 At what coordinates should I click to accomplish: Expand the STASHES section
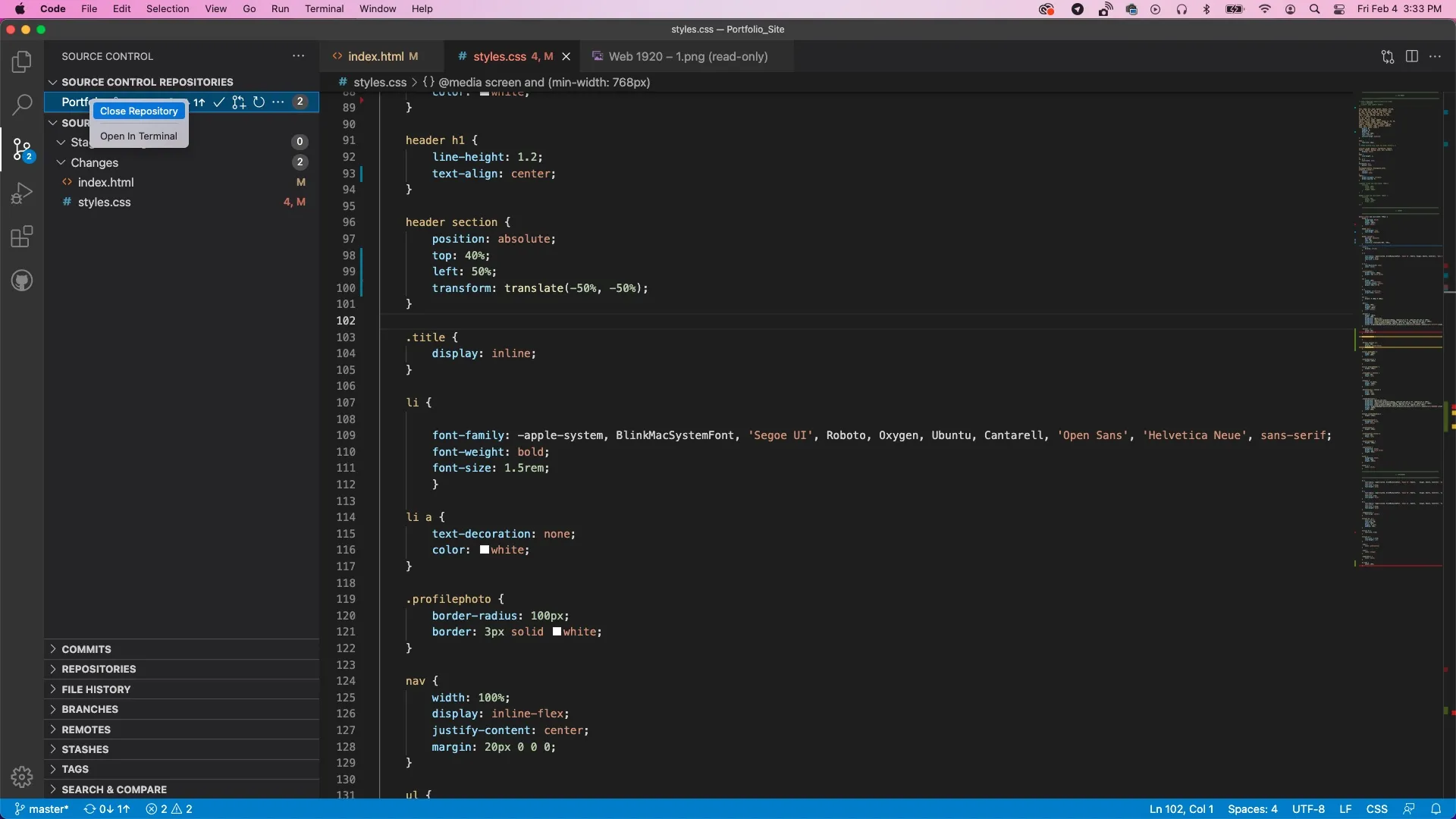click(x=85, y=749)
